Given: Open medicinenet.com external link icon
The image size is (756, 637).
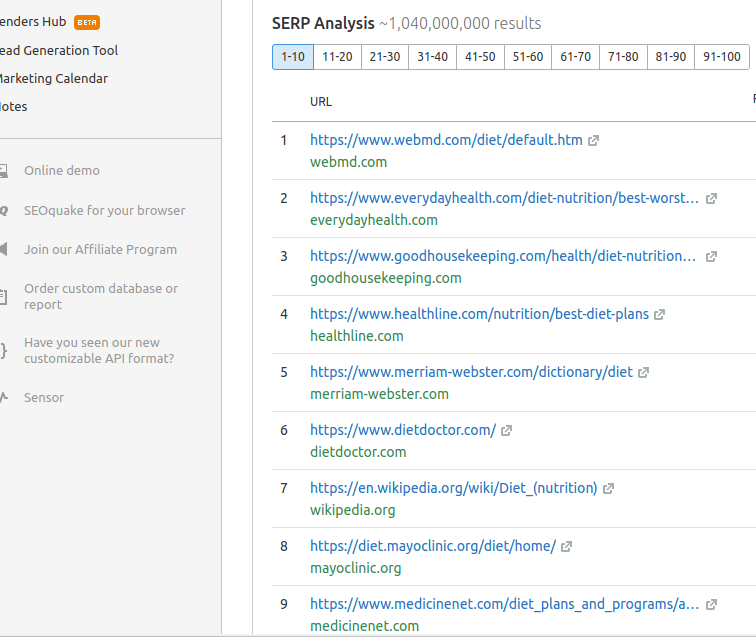Looking at the screenshot, I should [711, 605].
